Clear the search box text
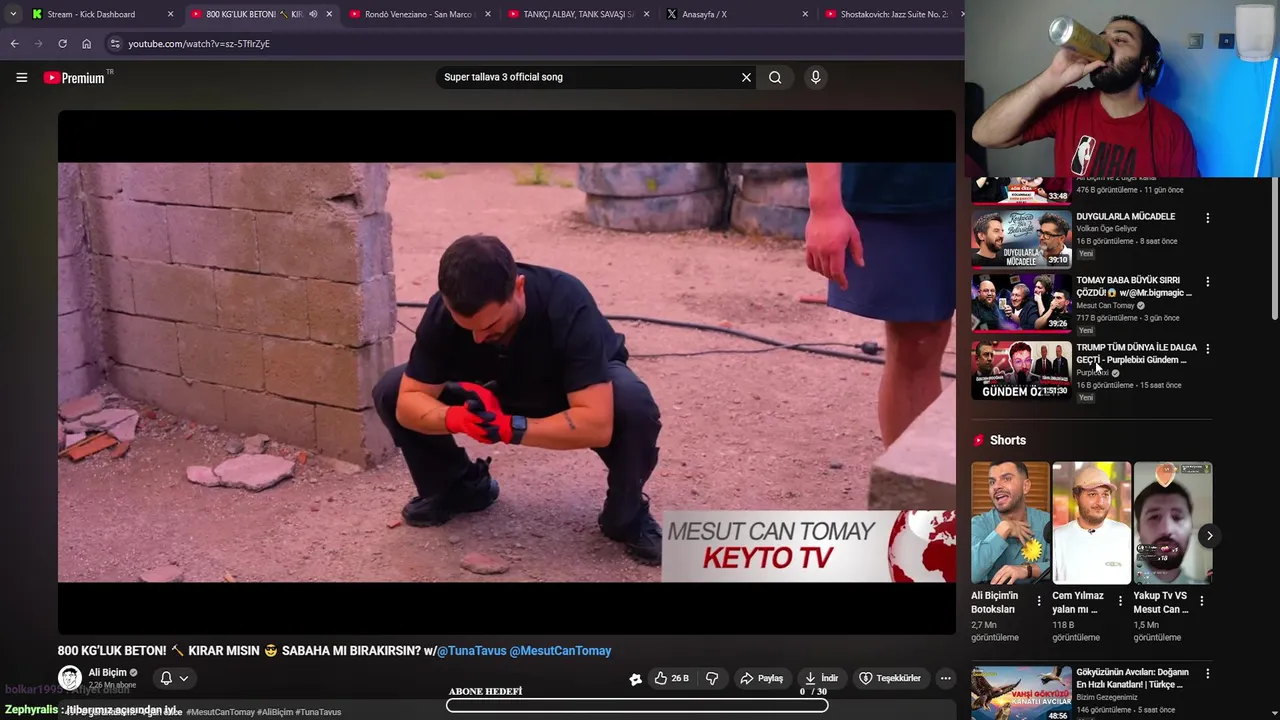Image resolution: width=1280 pixels, height=720 pixels. (746, 77)
